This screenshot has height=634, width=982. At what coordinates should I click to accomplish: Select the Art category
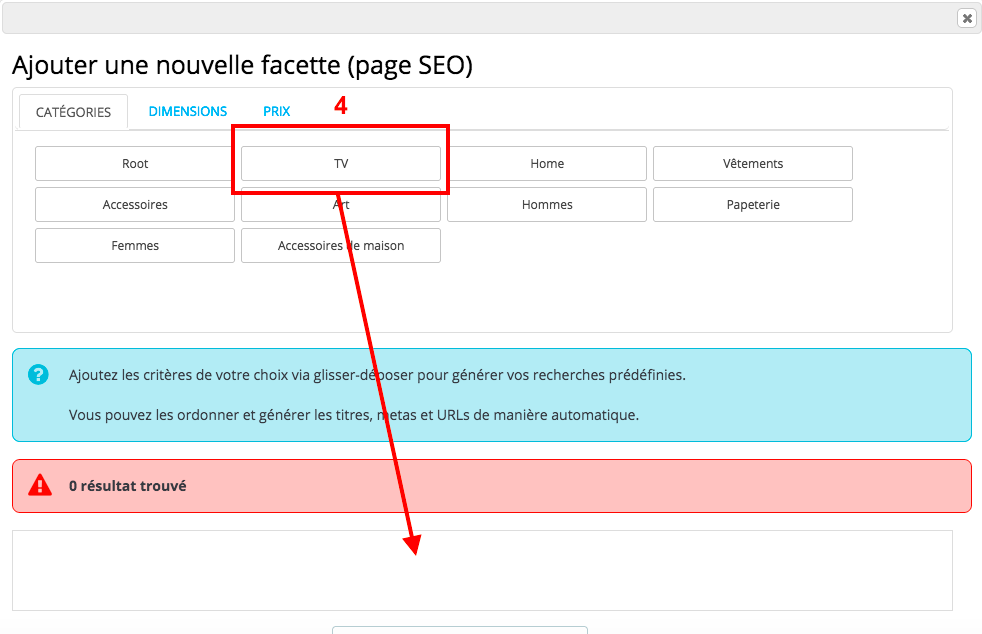(341, 204)
